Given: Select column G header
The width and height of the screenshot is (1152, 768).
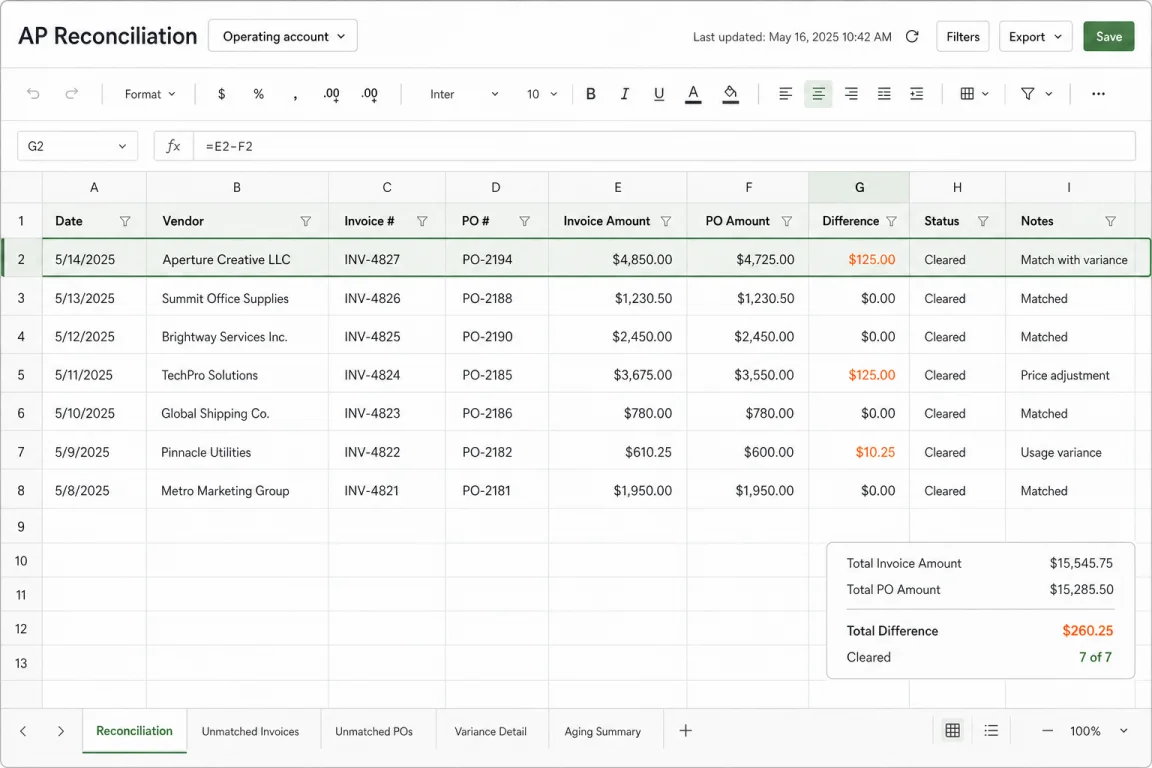Looking at the screenshot, I should click(859, 187).
